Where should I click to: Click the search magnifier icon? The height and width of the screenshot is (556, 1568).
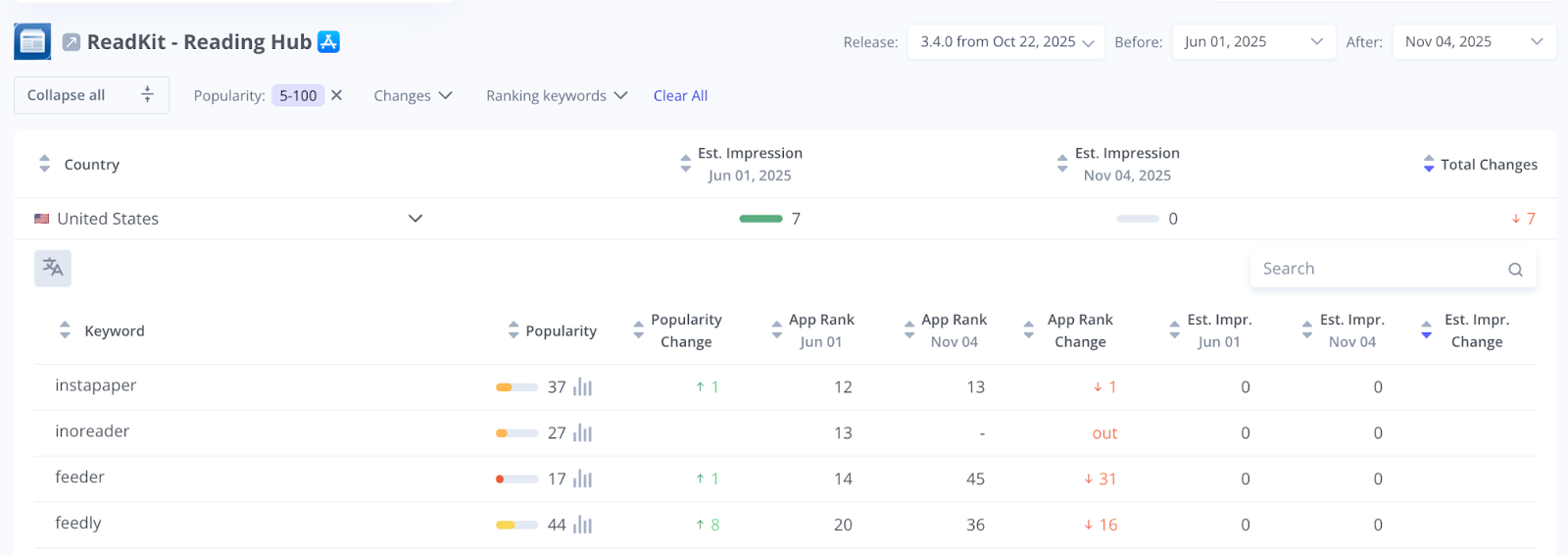point(1515,270)
